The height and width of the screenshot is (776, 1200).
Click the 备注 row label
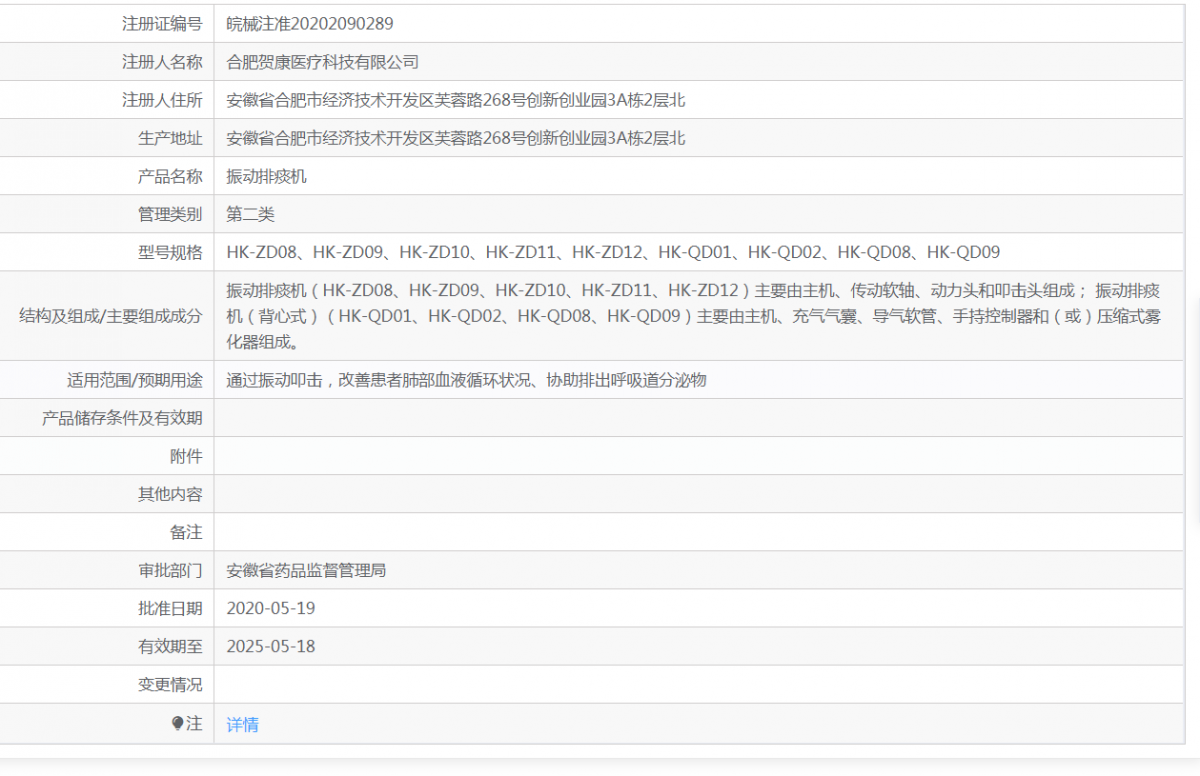point(186,532)
